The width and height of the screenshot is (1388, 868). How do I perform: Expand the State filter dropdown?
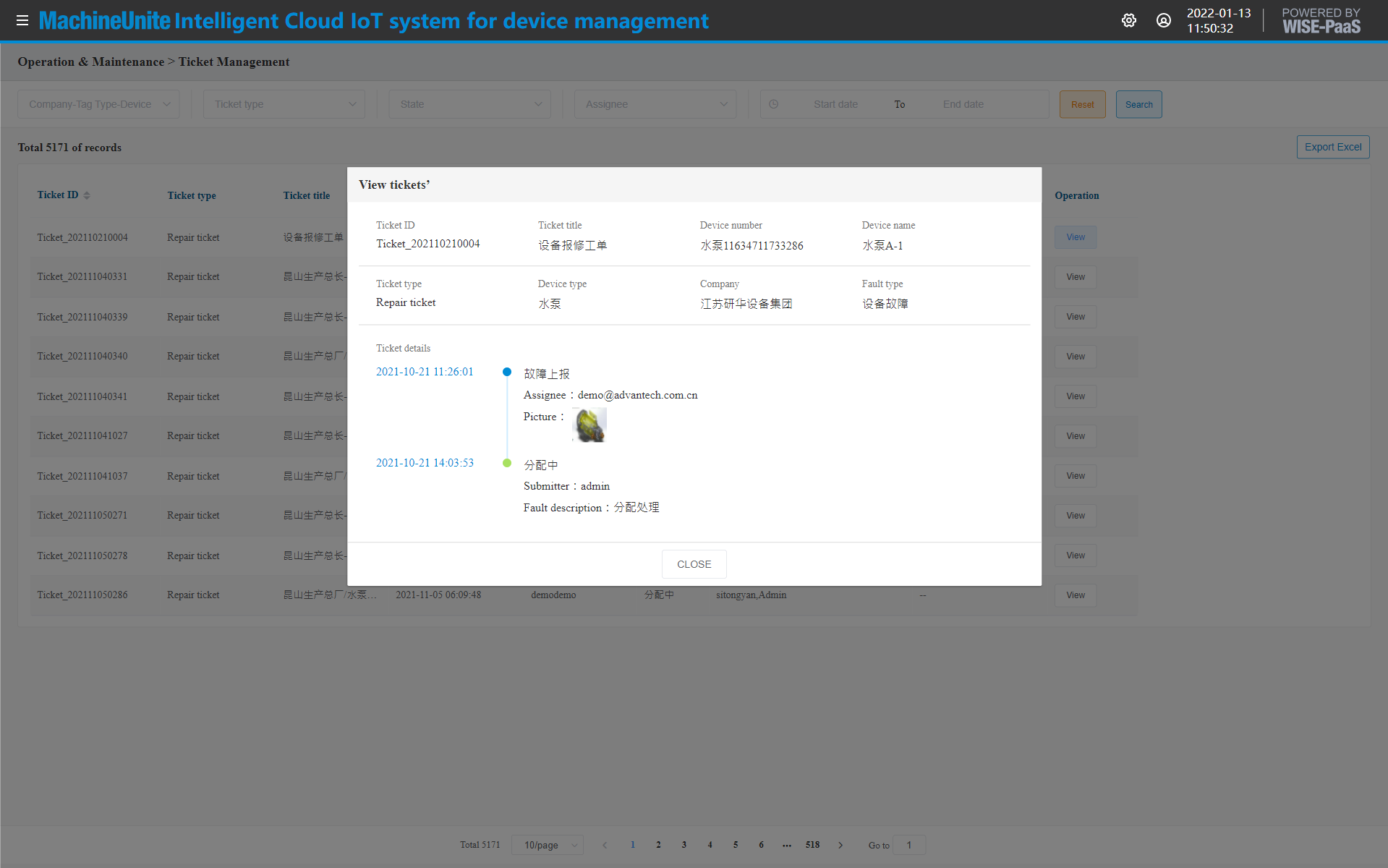point(469,104)
